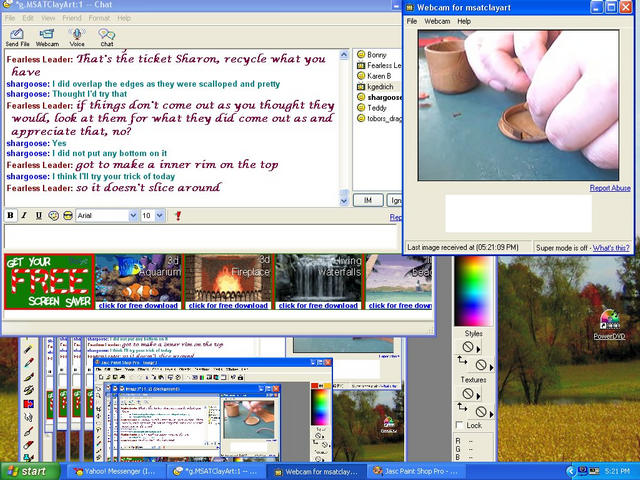Switch to Webcam for msatclay taskbar button
The height and width of the screenshot is (480, 640).
click(317, 471)
